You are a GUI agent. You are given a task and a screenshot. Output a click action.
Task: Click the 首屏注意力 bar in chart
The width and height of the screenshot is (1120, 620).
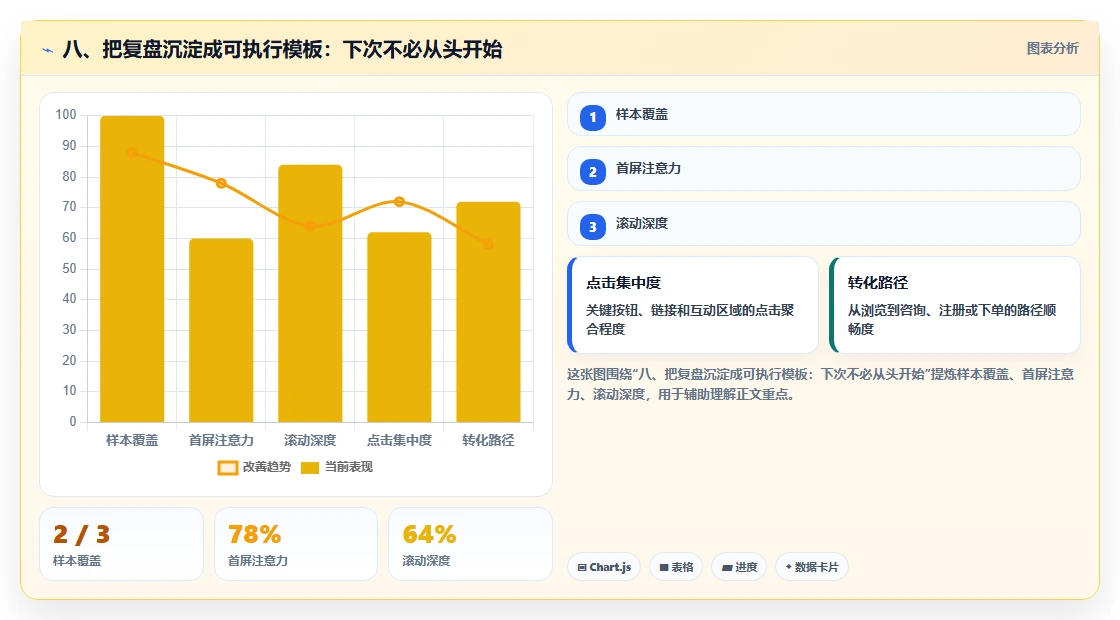pos(221,330)
